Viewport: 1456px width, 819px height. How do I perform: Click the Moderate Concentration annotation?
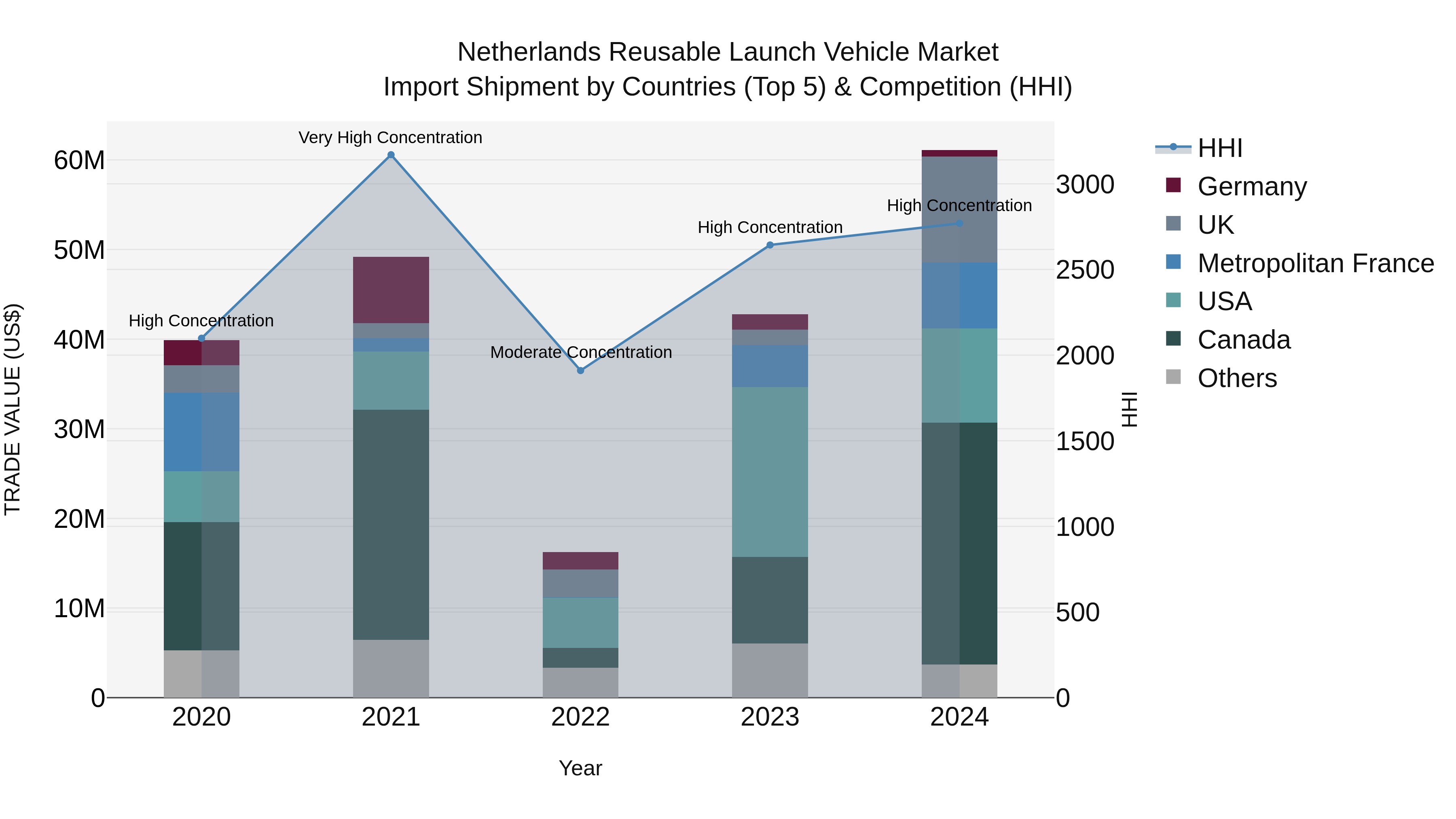click(581, 352)
